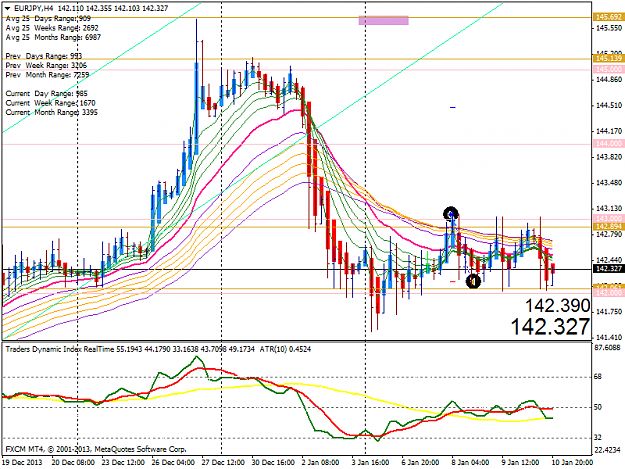
Task: Click the 32 level on indicator scale
Action: (598, 438)
